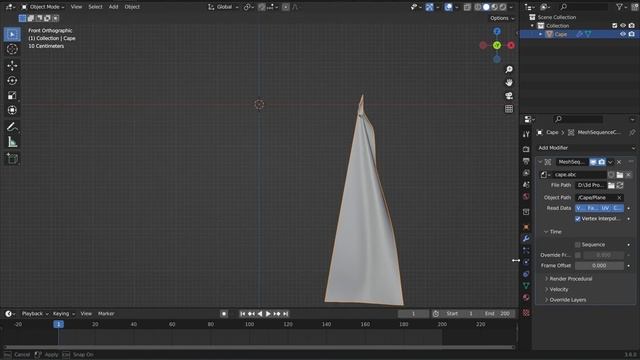
Task: Select the Annotate tool
Action: pos(12,127)
